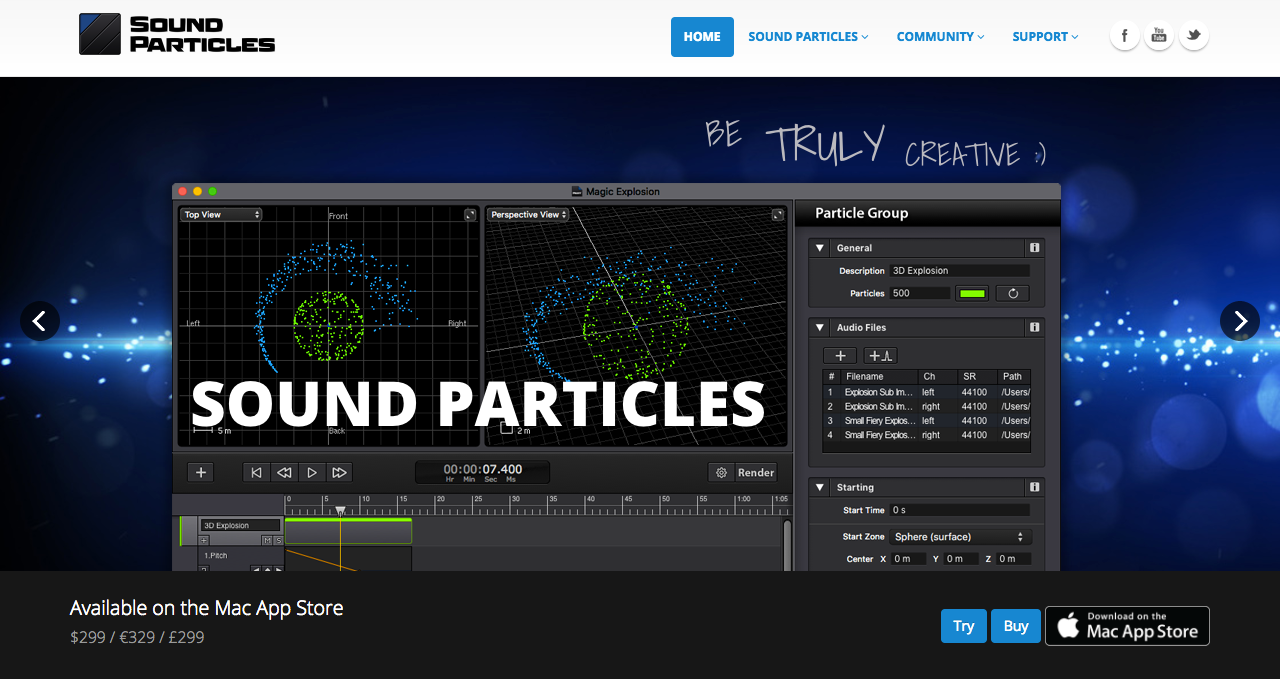Collapse the Audio Files panel

819,327
